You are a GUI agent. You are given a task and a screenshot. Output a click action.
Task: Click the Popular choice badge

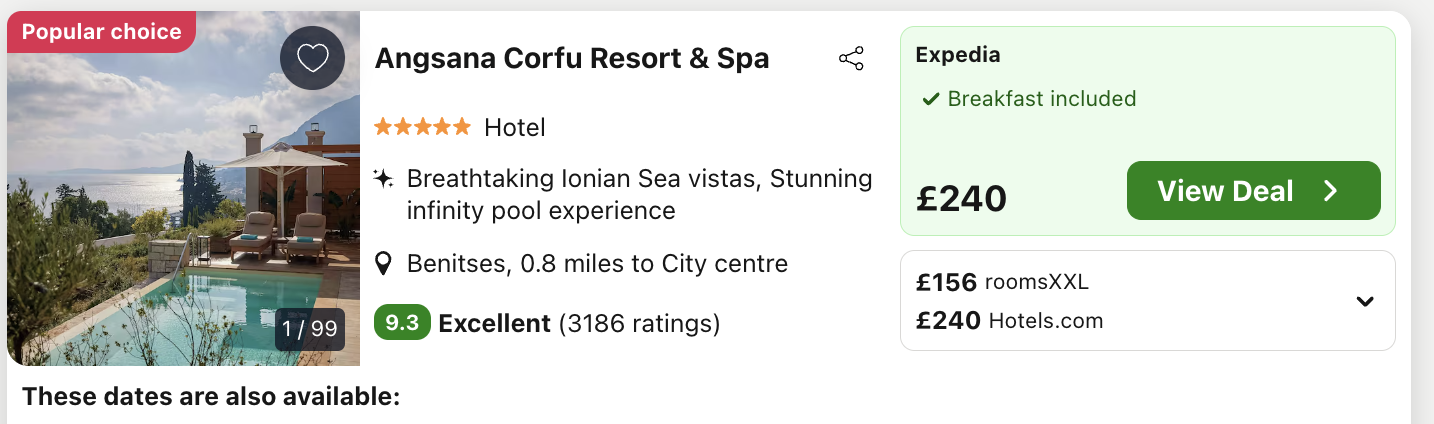click(101, 32)
